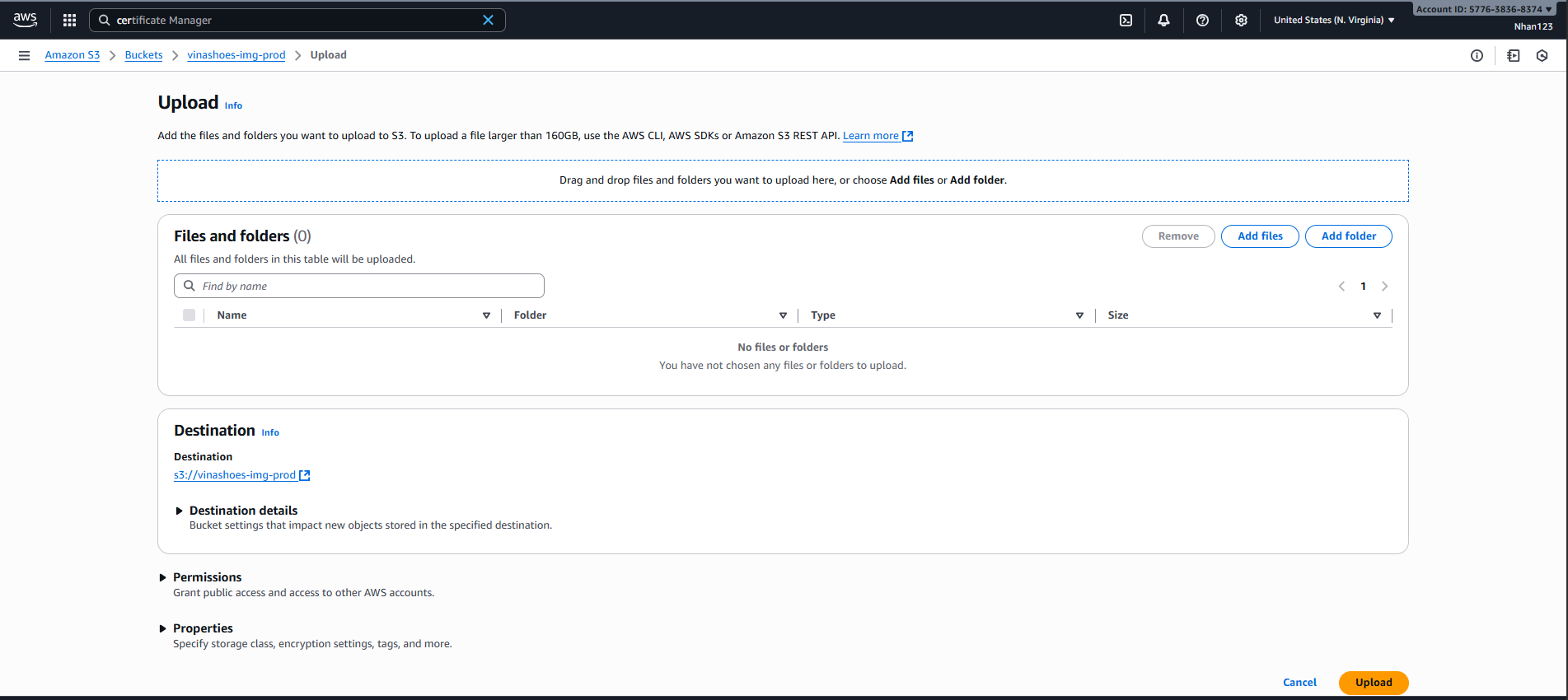1568x700 pixels.
Task: Open vinashoes-img-prod breadcrumb link
Action: 236,55
